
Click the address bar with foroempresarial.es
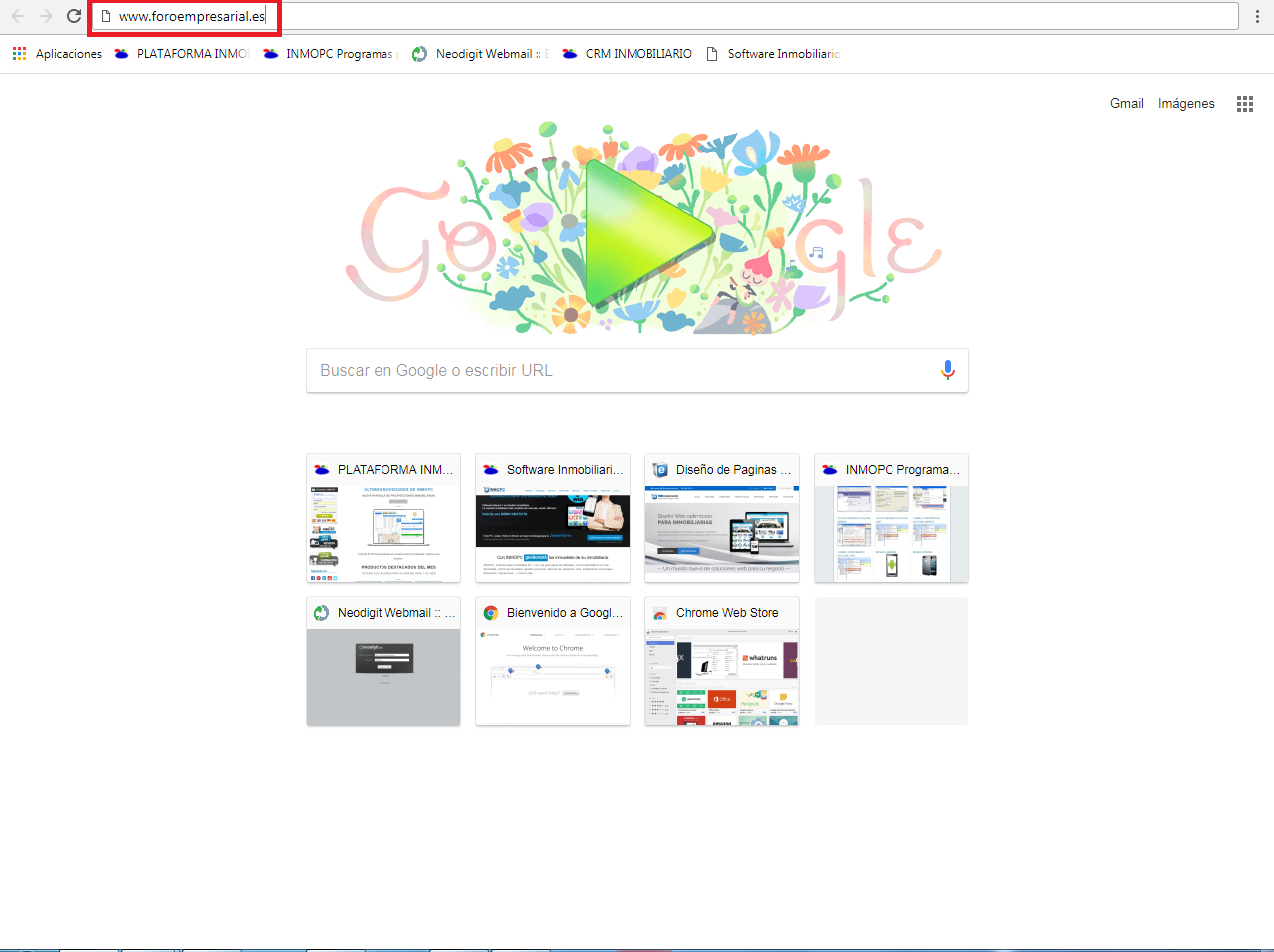click(665, 16)
